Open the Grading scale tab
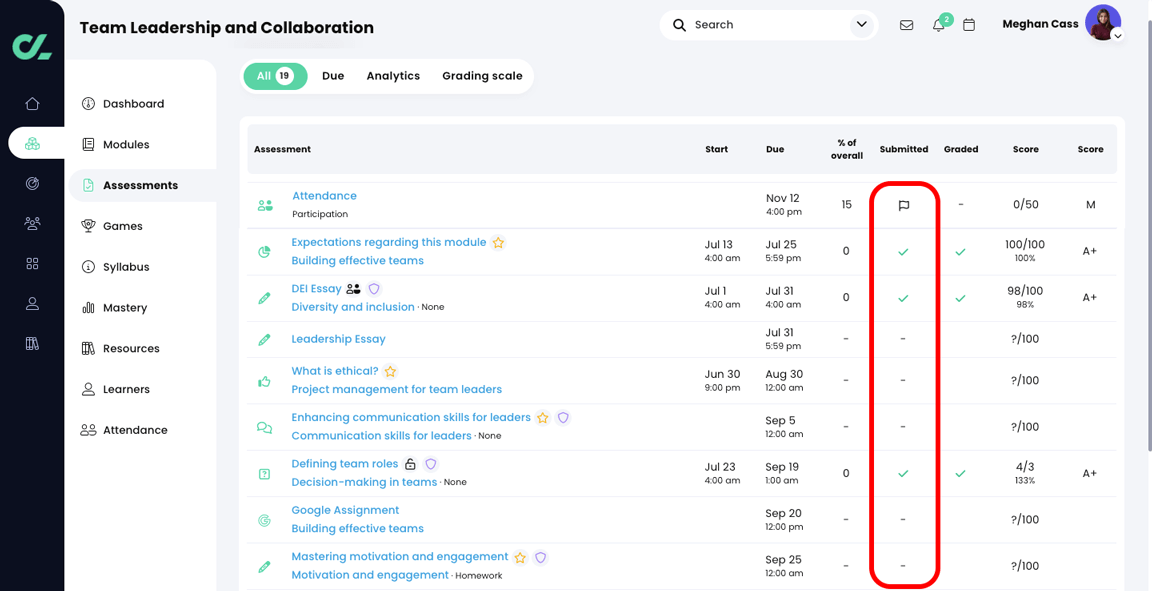 point(482,75)
